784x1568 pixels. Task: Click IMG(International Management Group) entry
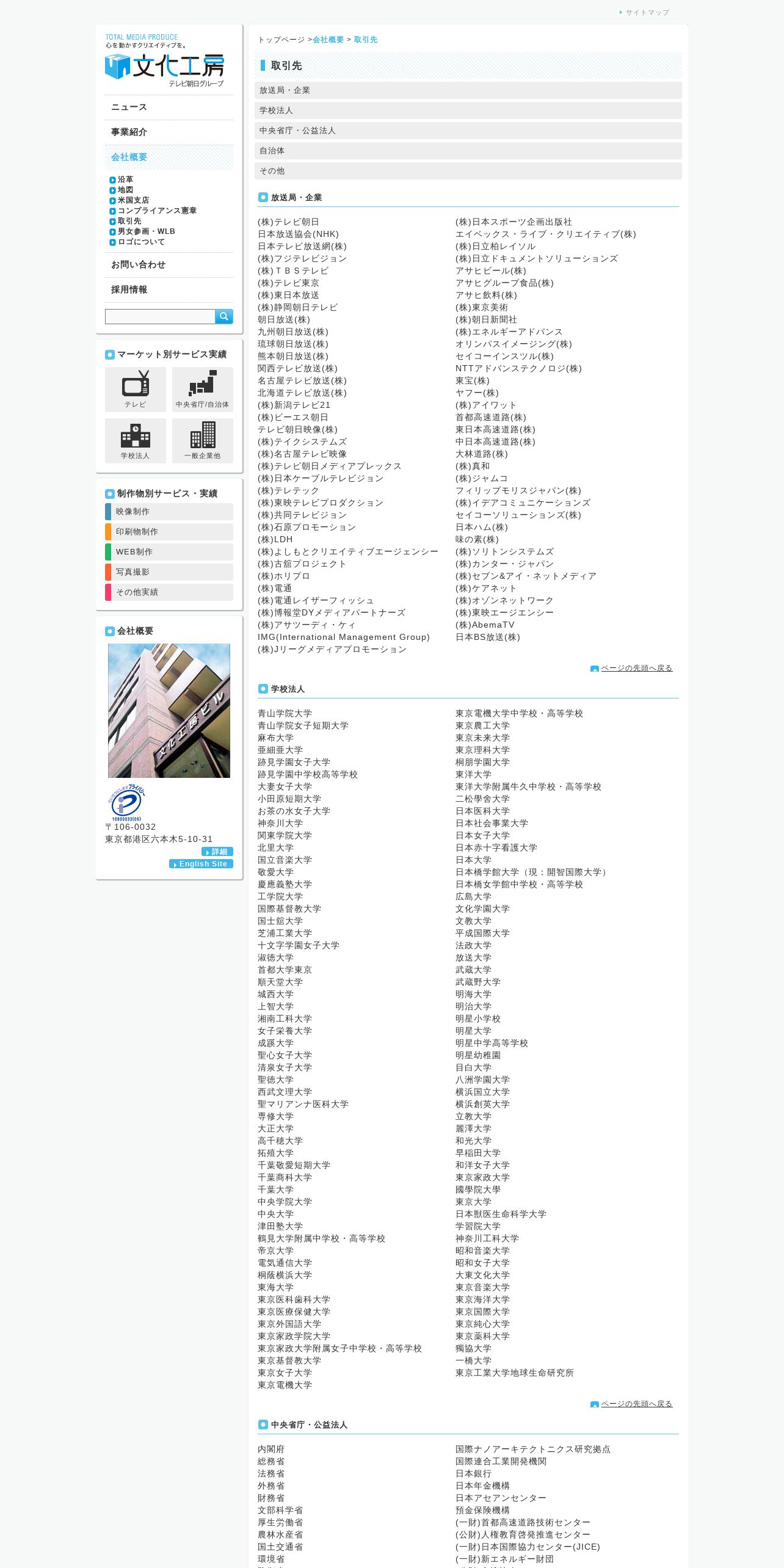(344, 637)
